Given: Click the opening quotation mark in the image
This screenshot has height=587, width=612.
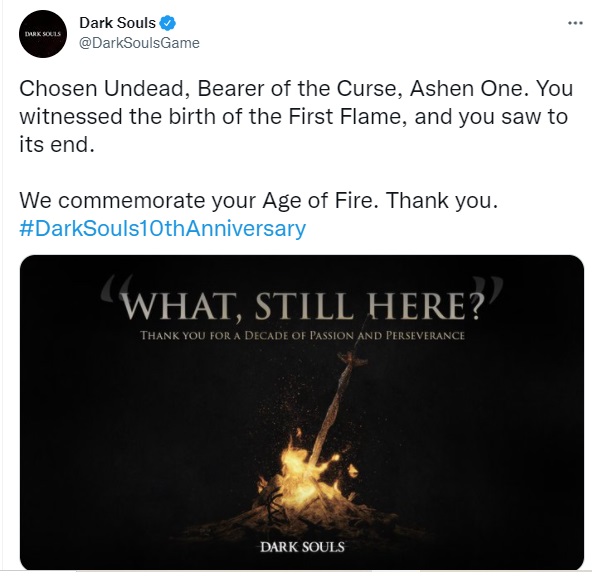Looking at the screenshot, I should (109, 292).
